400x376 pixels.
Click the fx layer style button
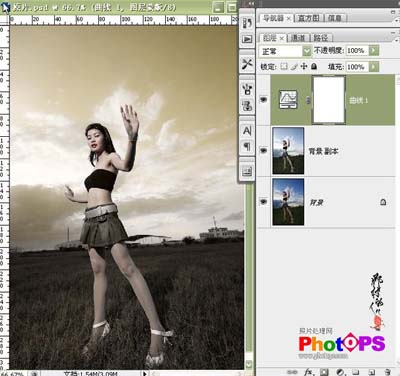[309, 372]
